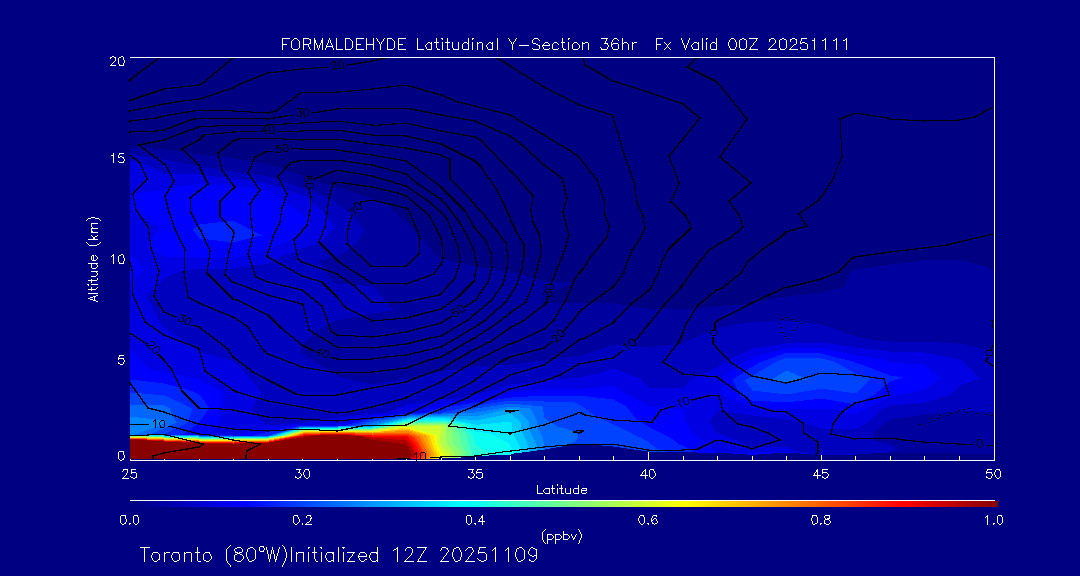
Task: Click the latitude 50 tick label
Action: (994, 473)
